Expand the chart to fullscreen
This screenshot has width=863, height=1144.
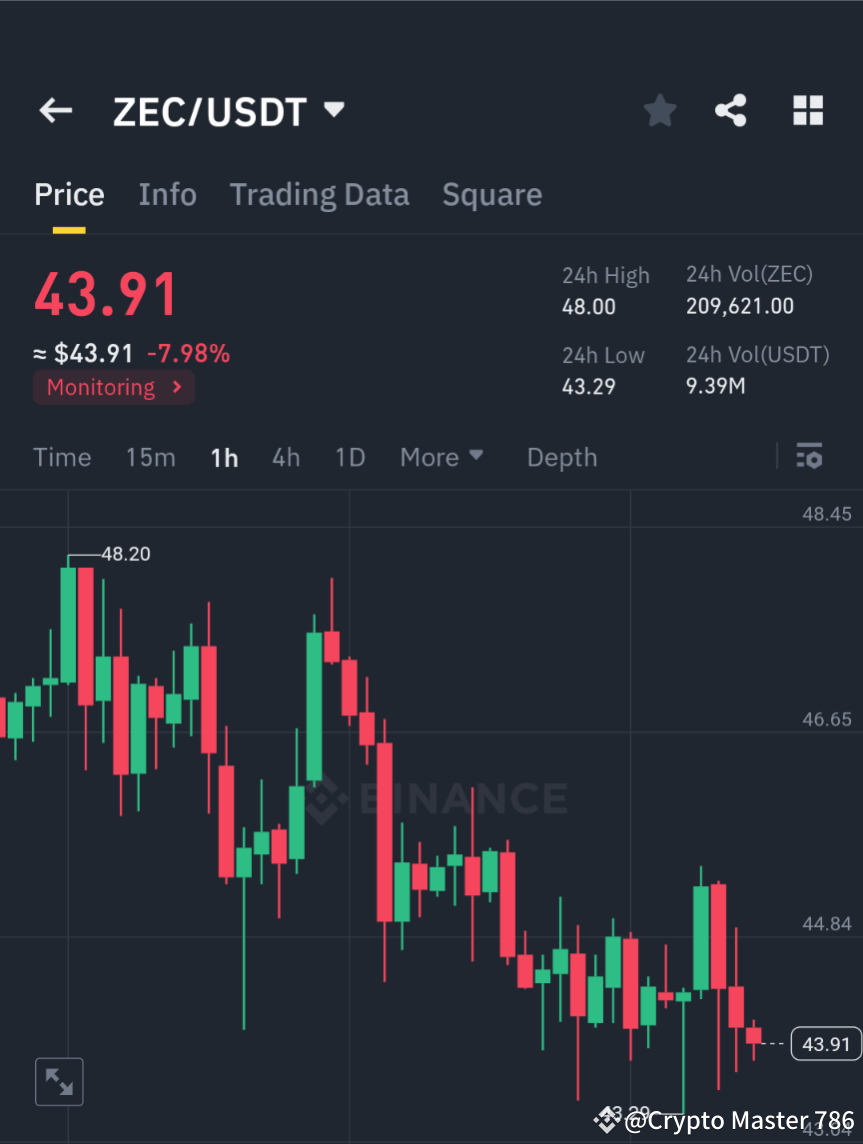[59, 1081]
